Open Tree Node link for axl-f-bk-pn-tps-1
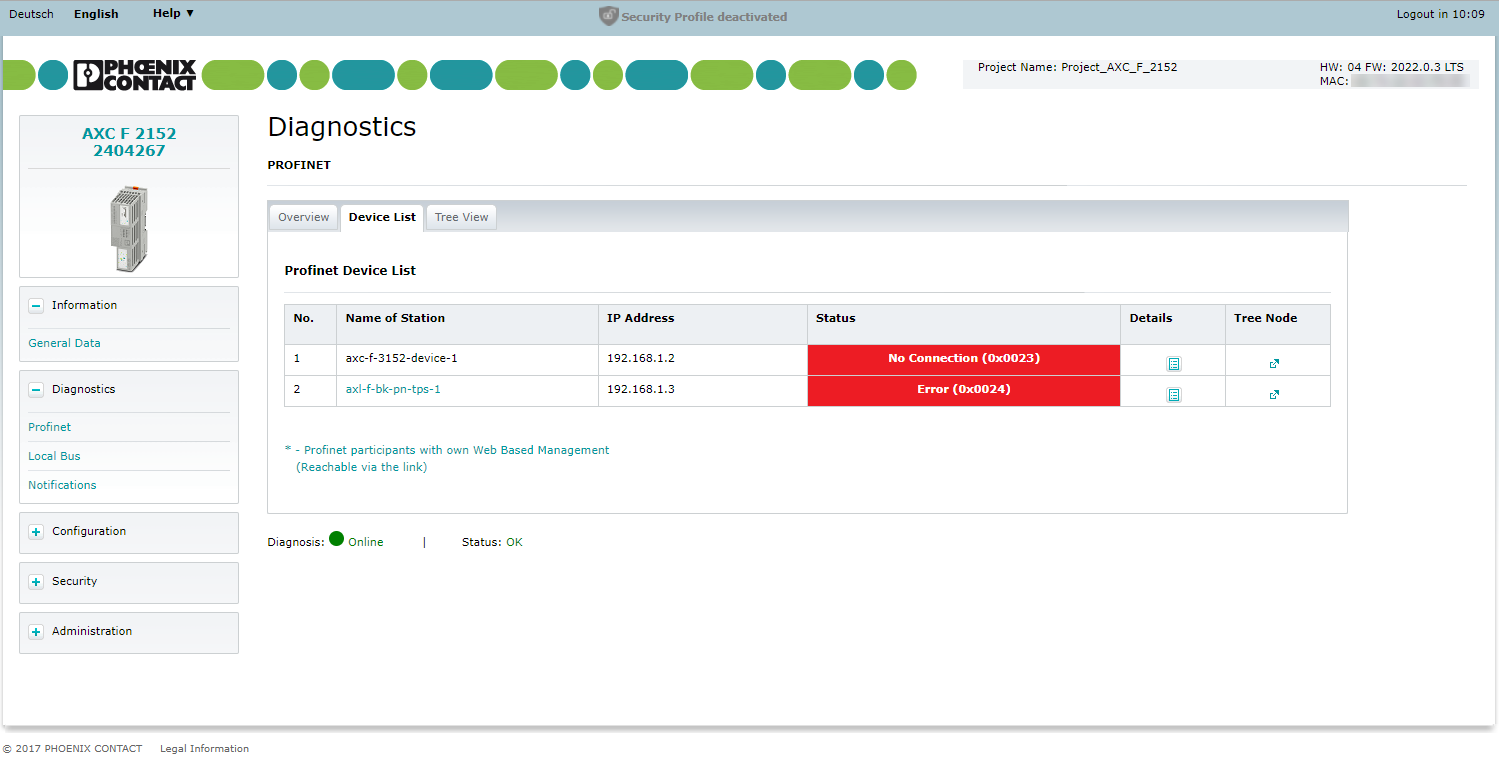Screen dimensions: 1499x761 (x=1274, y=395)
